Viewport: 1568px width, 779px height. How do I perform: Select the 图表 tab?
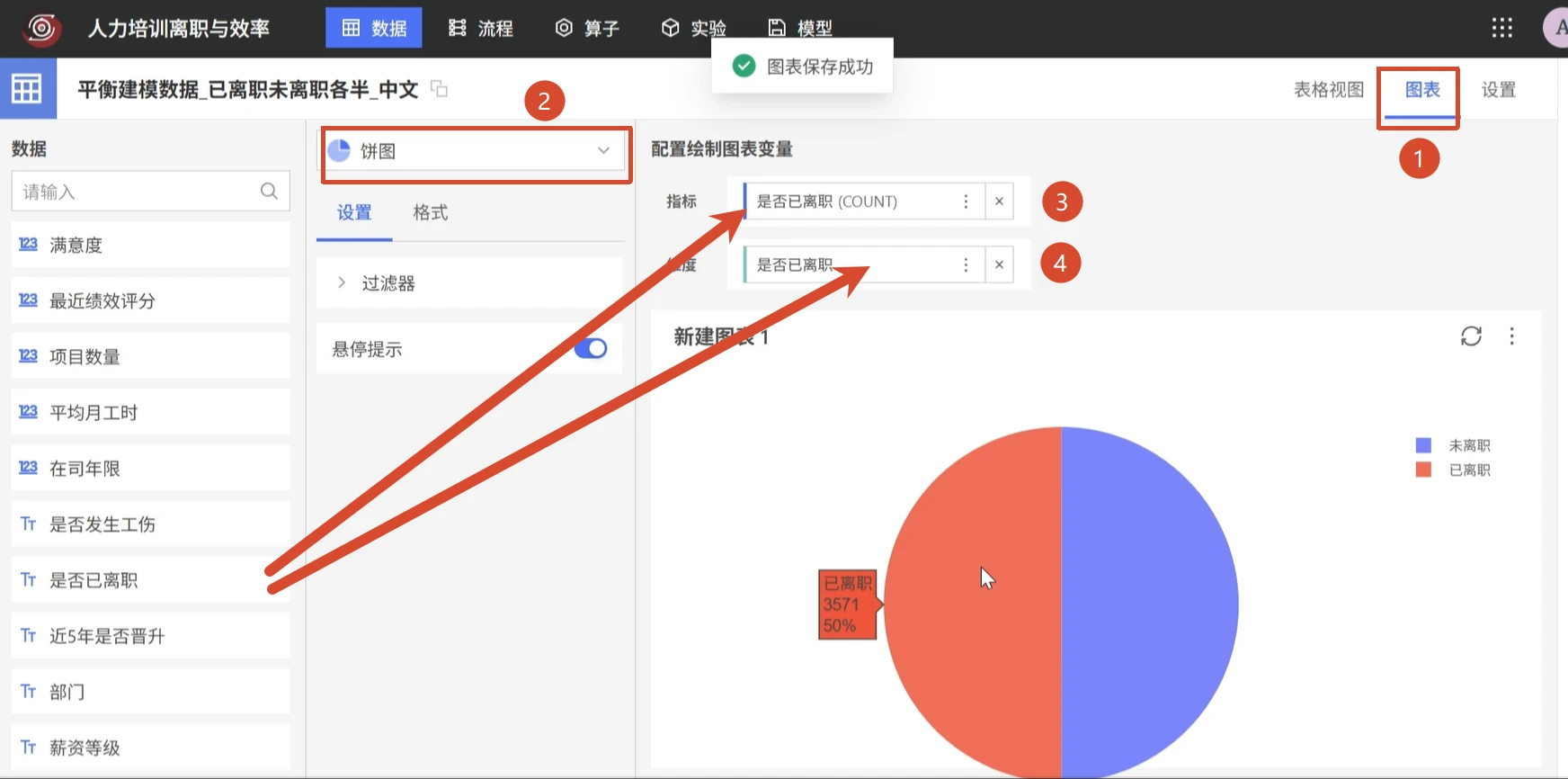click(x=1421, y=89)
